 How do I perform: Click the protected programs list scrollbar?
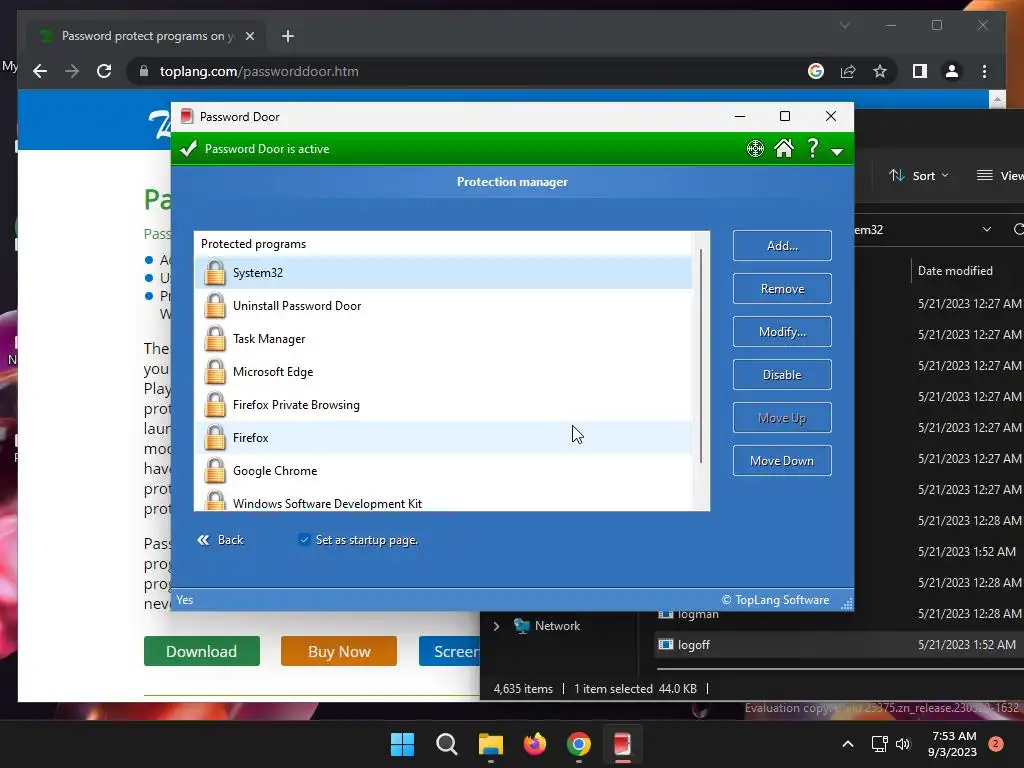(x=701, y=356)
